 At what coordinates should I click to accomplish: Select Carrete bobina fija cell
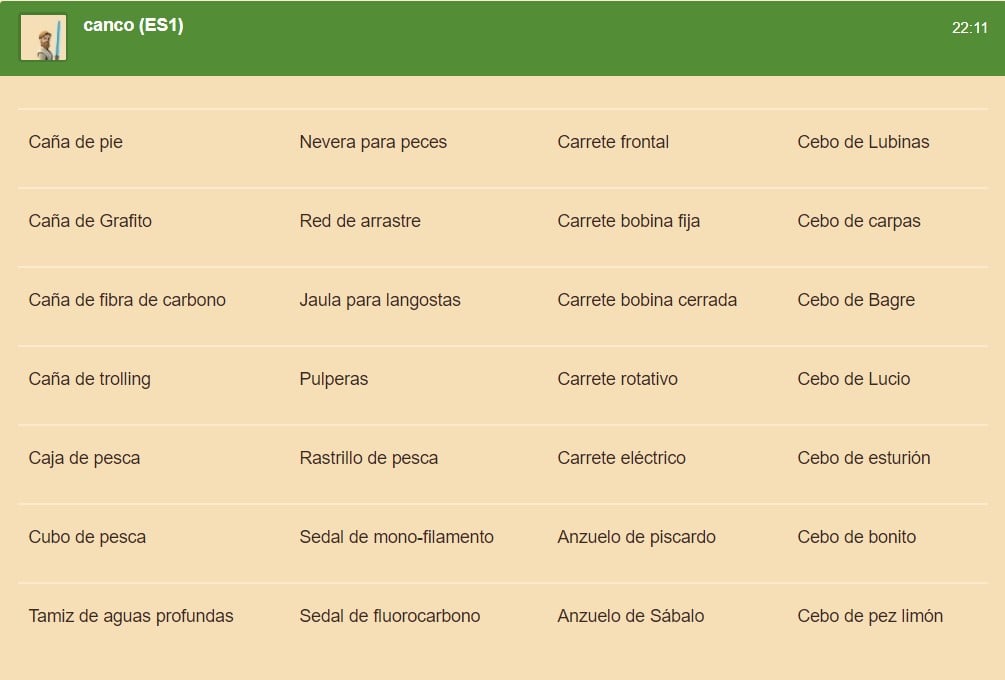click(628, 220)
